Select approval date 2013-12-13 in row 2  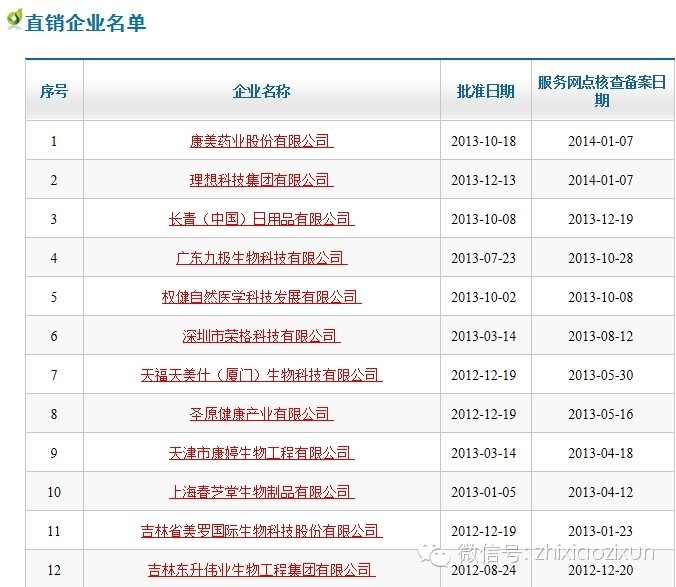click(484, 180)
